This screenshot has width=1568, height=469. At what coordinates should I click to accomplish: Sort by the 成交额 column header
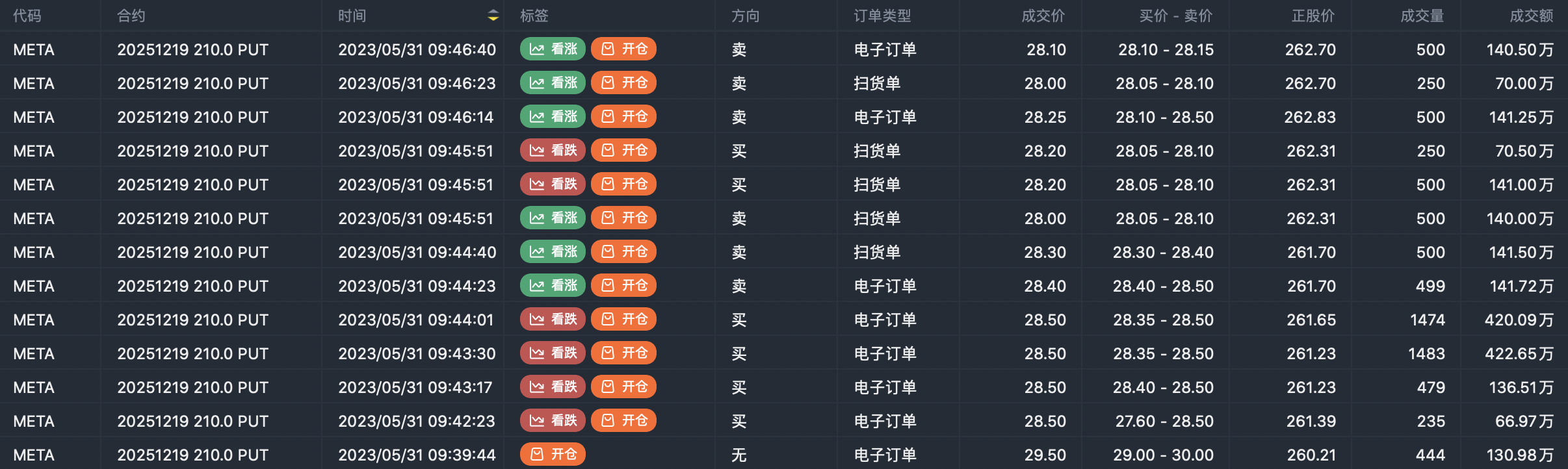1532,16
